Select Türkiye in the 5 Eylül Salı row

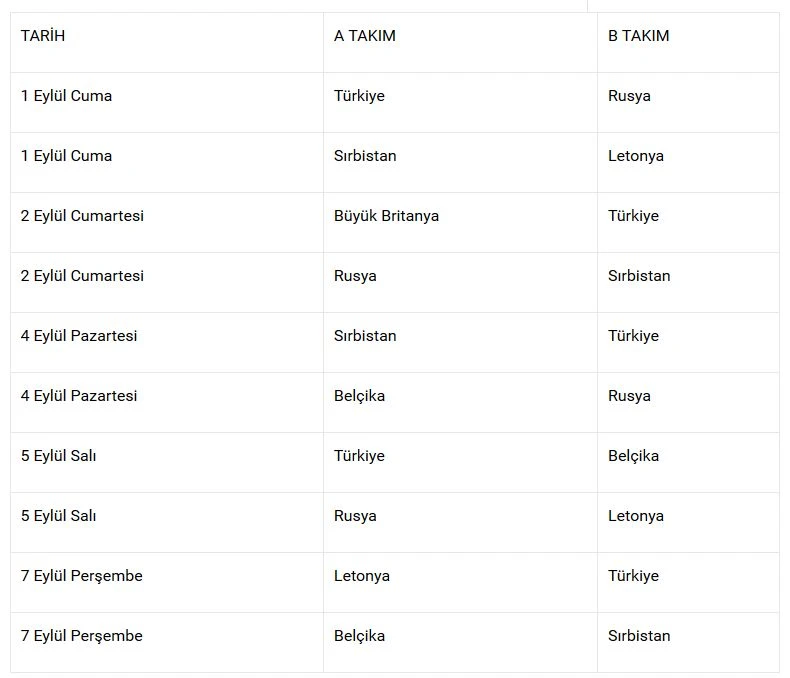pyautogui.click(x=359, y=456)
